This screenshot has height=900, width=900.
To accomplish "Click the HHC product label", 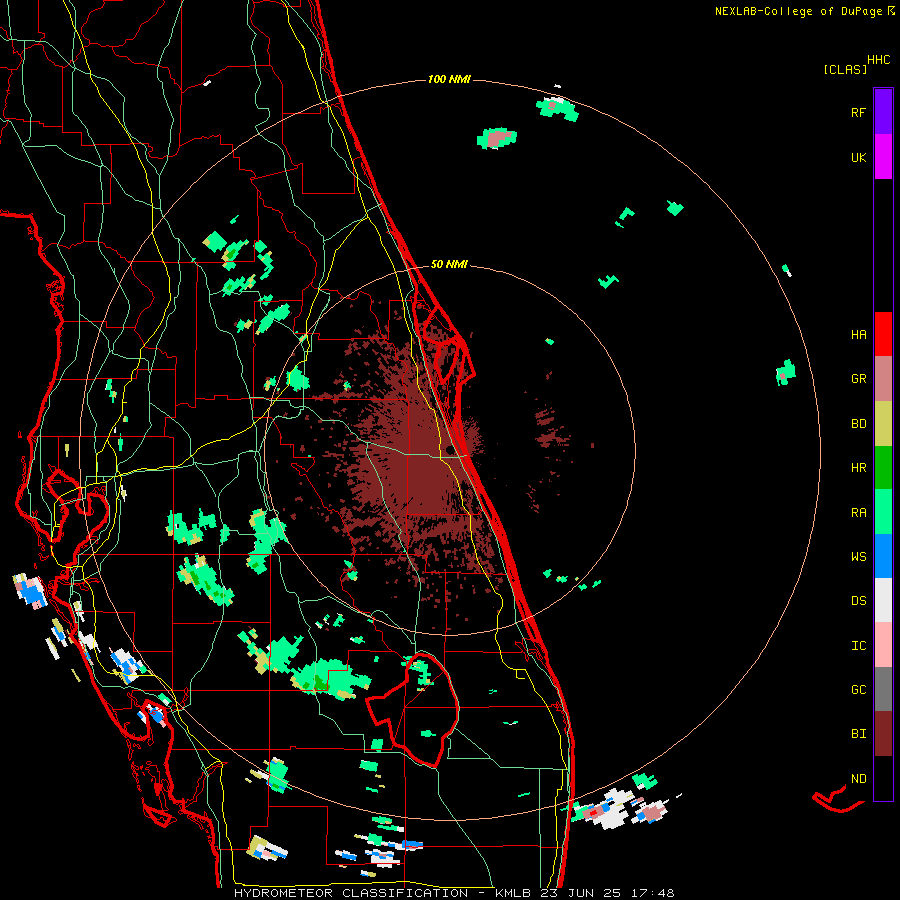I will click(878, 60).
